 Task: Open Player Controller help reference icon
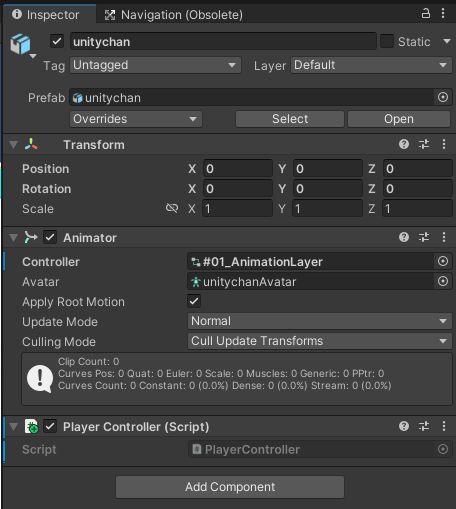404,426
